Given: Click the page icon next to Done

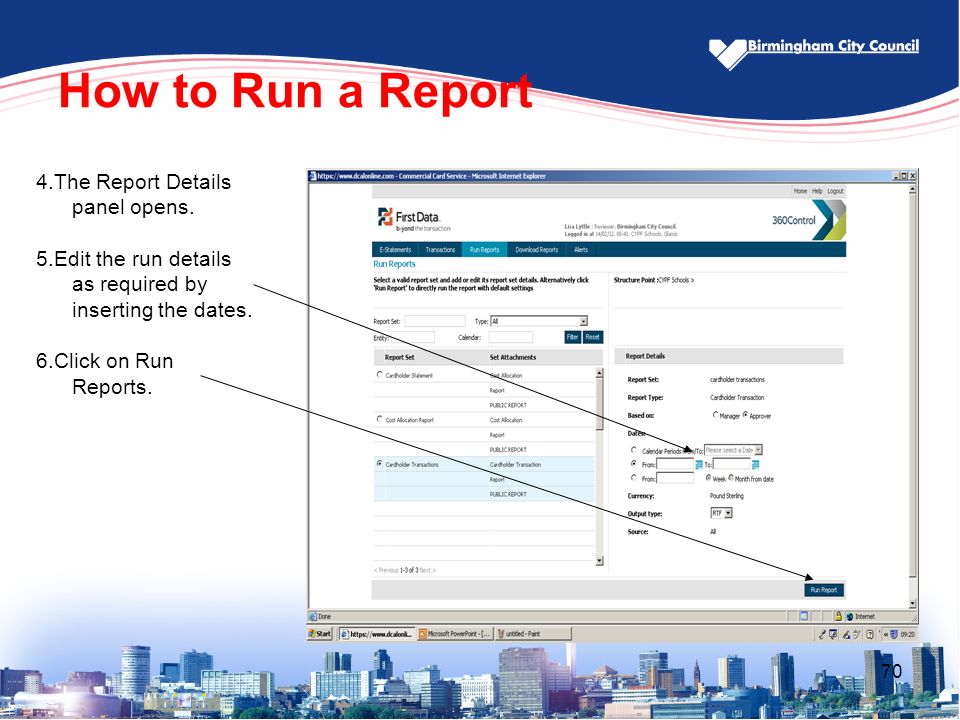Looking at the screenshot, I should (x=313, y=617).
